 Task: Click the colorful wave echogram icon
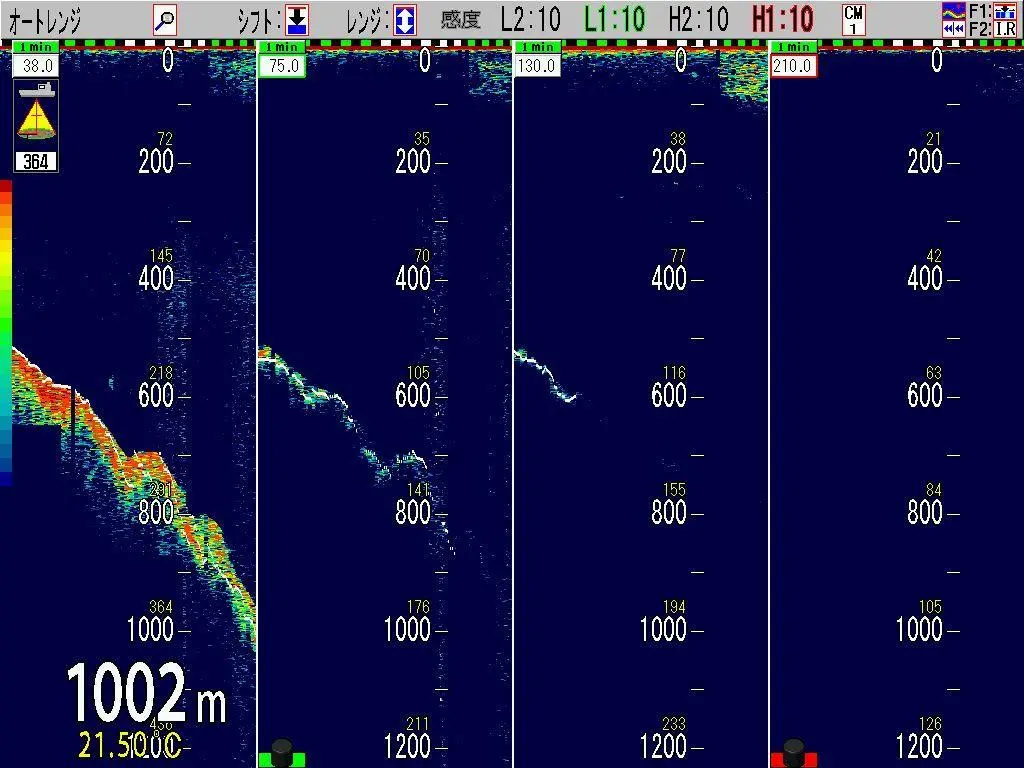(x=954, y=10)
